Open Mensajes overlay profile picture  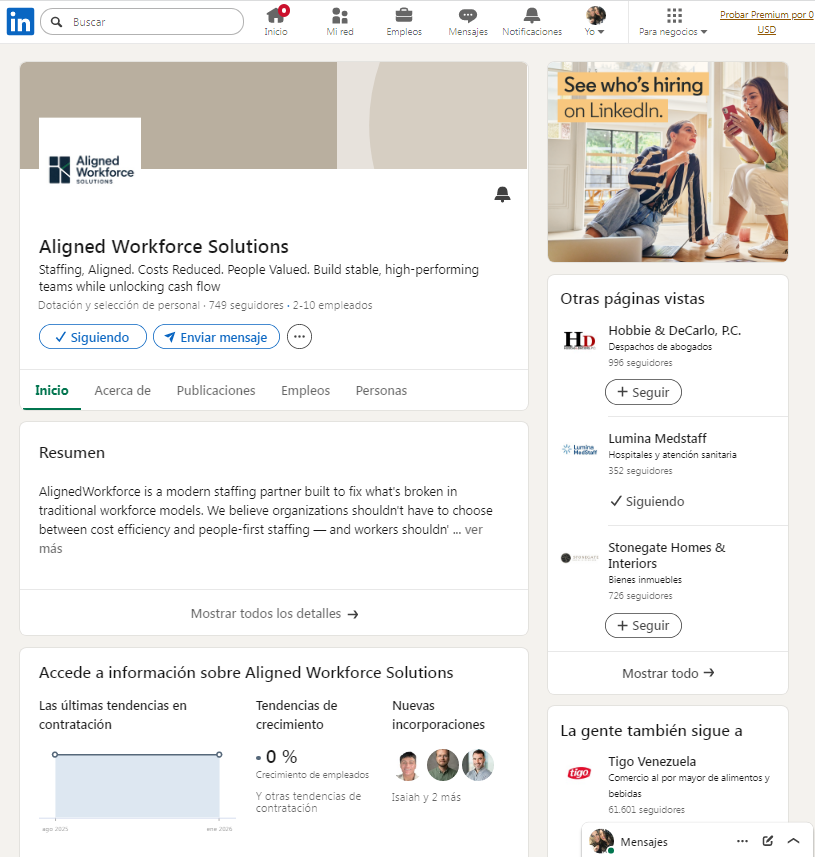[x=602, y=841]
